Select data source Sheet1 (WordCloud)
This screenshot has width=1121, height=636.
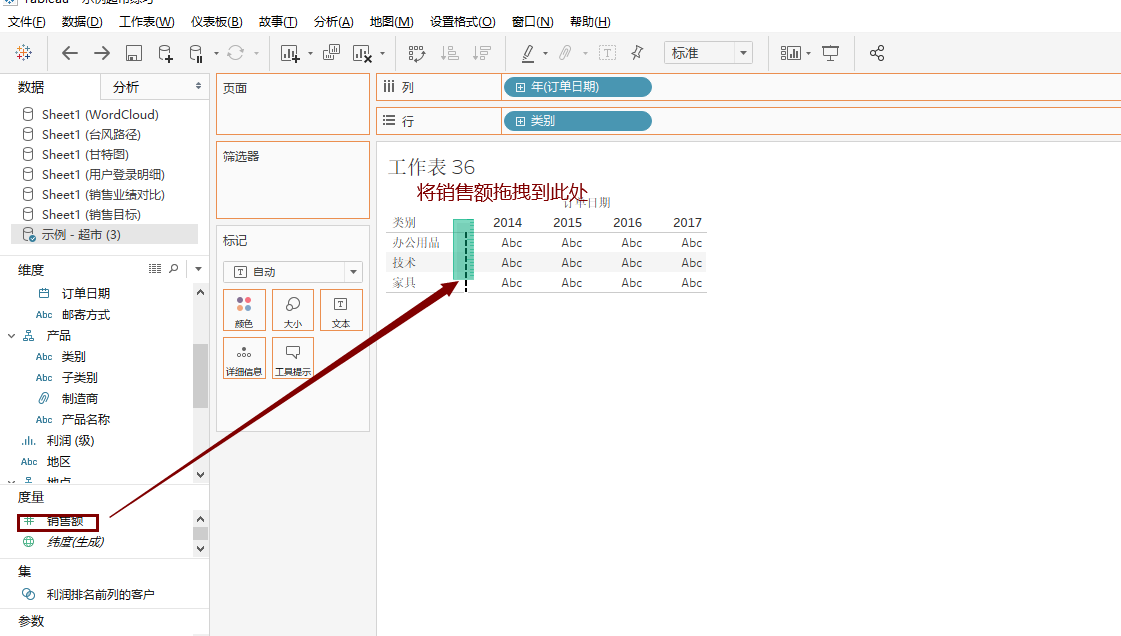tap(100, 114)
